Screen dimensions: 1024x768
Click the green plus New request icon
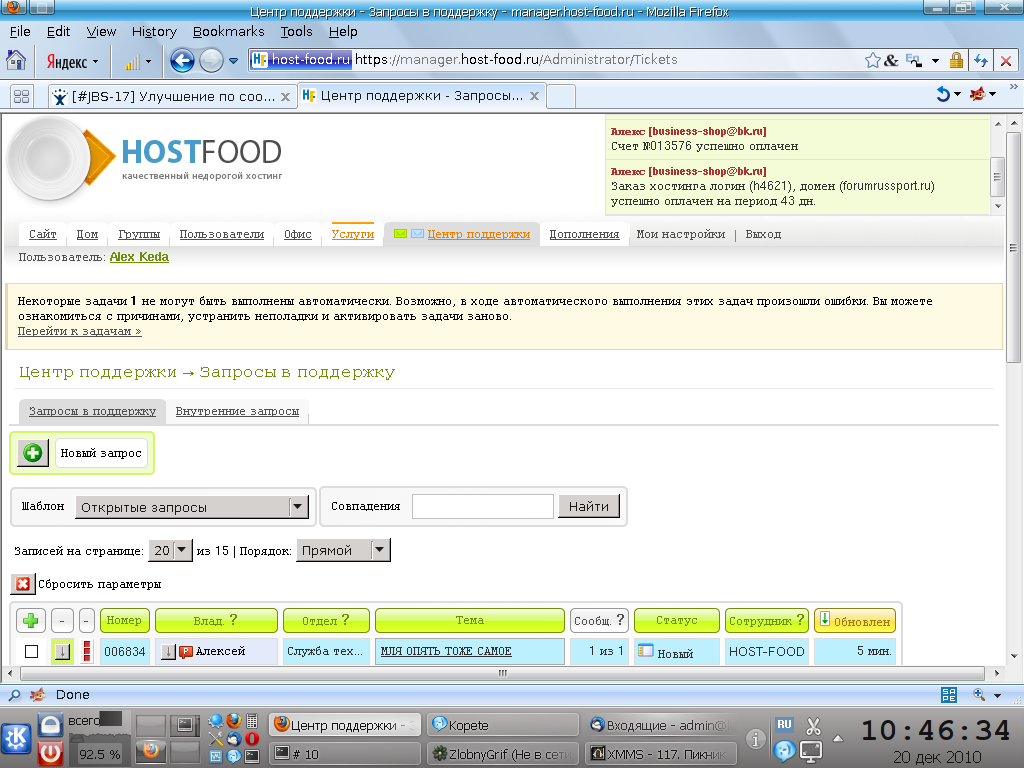tap(33, 453)
